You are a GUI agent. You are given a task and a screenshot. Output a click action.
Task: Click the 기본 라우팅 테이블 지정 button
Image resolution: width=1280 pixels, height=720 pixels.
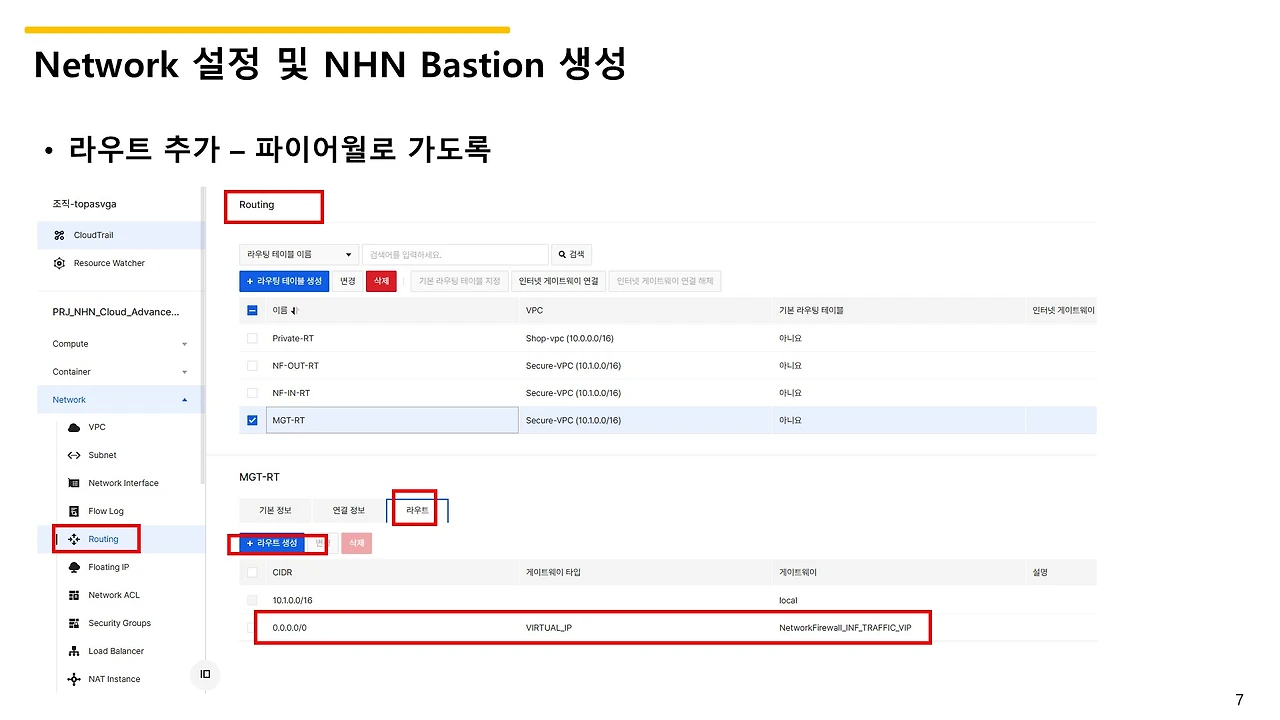tap(459, 282)
